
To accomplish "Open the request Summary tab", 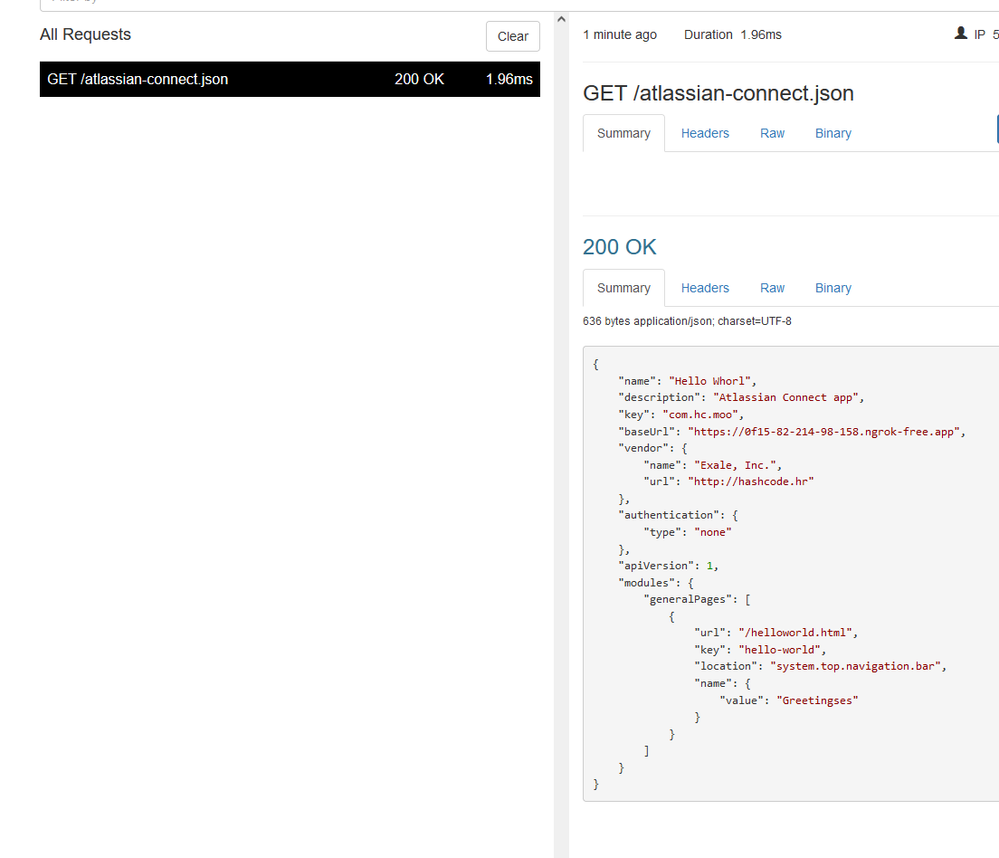I will [x=623, y=132].
